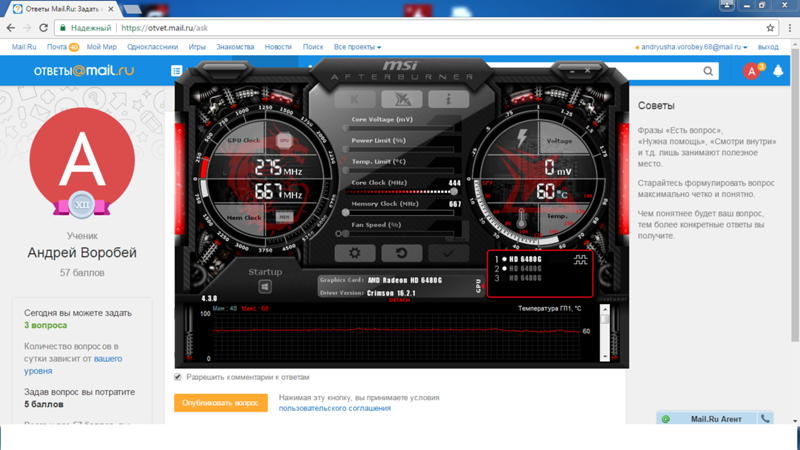Click the Core Clock slider handle

click(454, 192)
